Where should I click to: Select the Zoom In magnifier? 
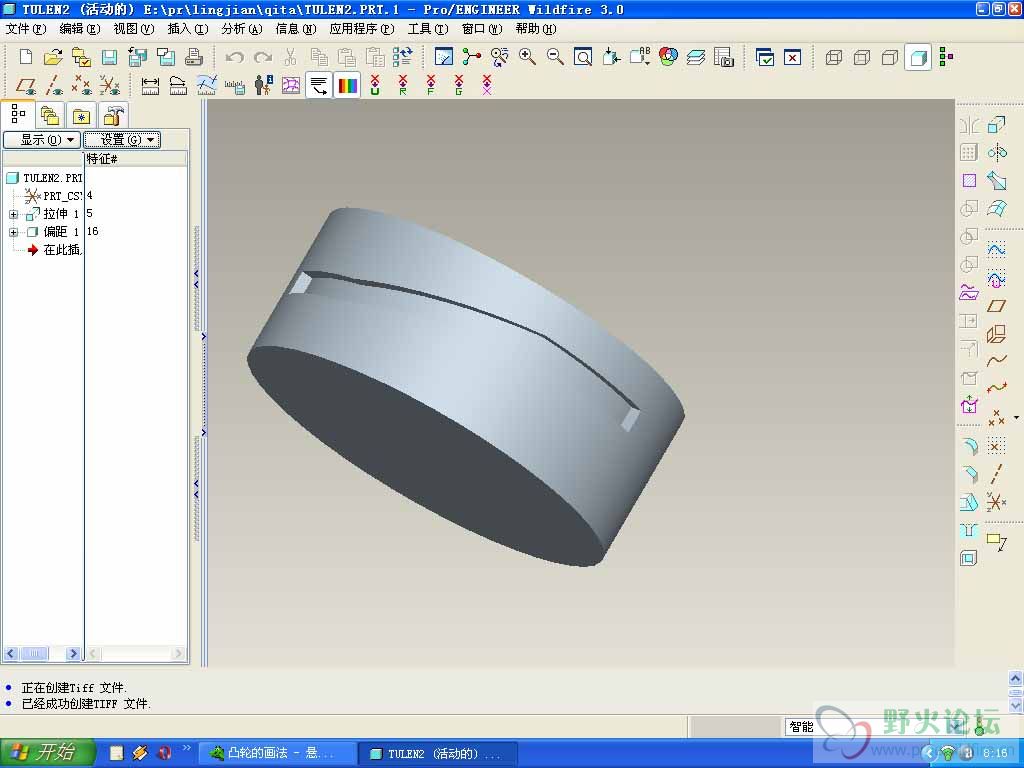tap(528, 57)
